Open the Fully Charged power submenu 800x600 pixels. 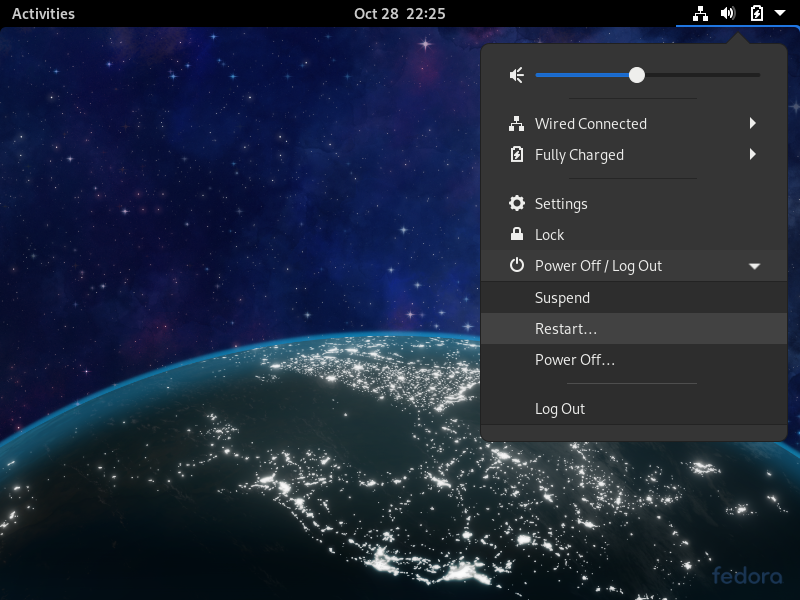point(634,155)
